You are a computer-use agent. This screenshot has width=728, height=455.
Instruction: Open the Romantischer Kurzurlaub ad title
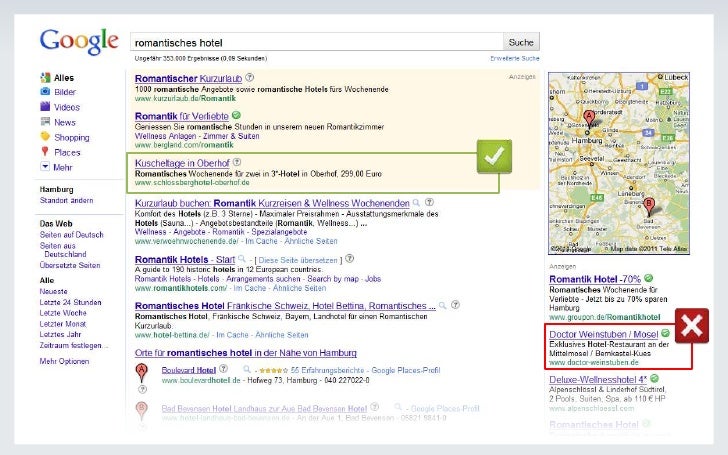coord(188,78)
